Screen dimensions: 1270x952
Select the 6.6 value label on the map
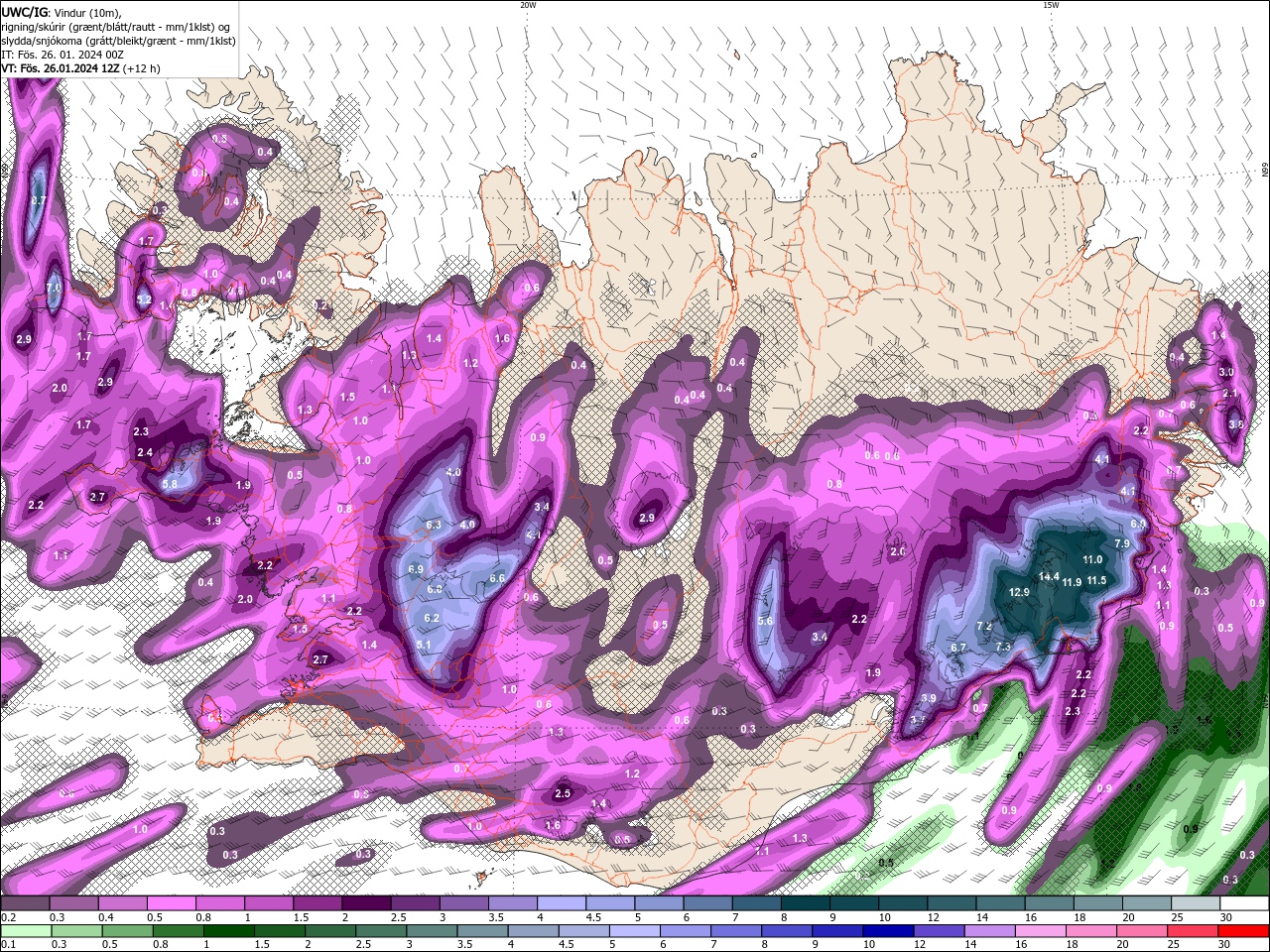click(x=497, y=578)
